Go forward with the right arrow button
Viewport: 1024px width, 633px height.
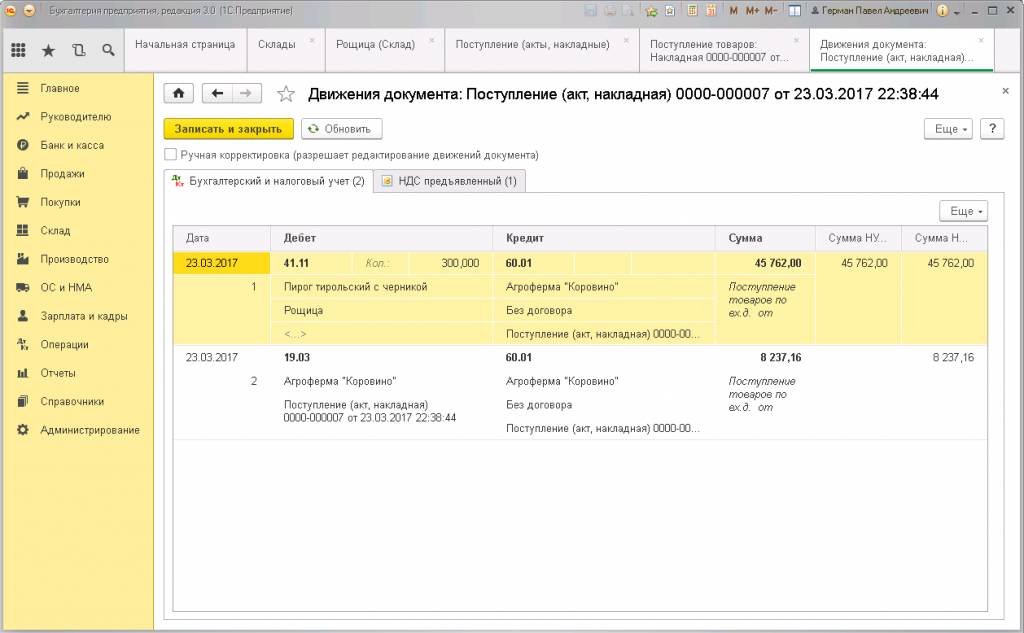[x=246, y=93]
